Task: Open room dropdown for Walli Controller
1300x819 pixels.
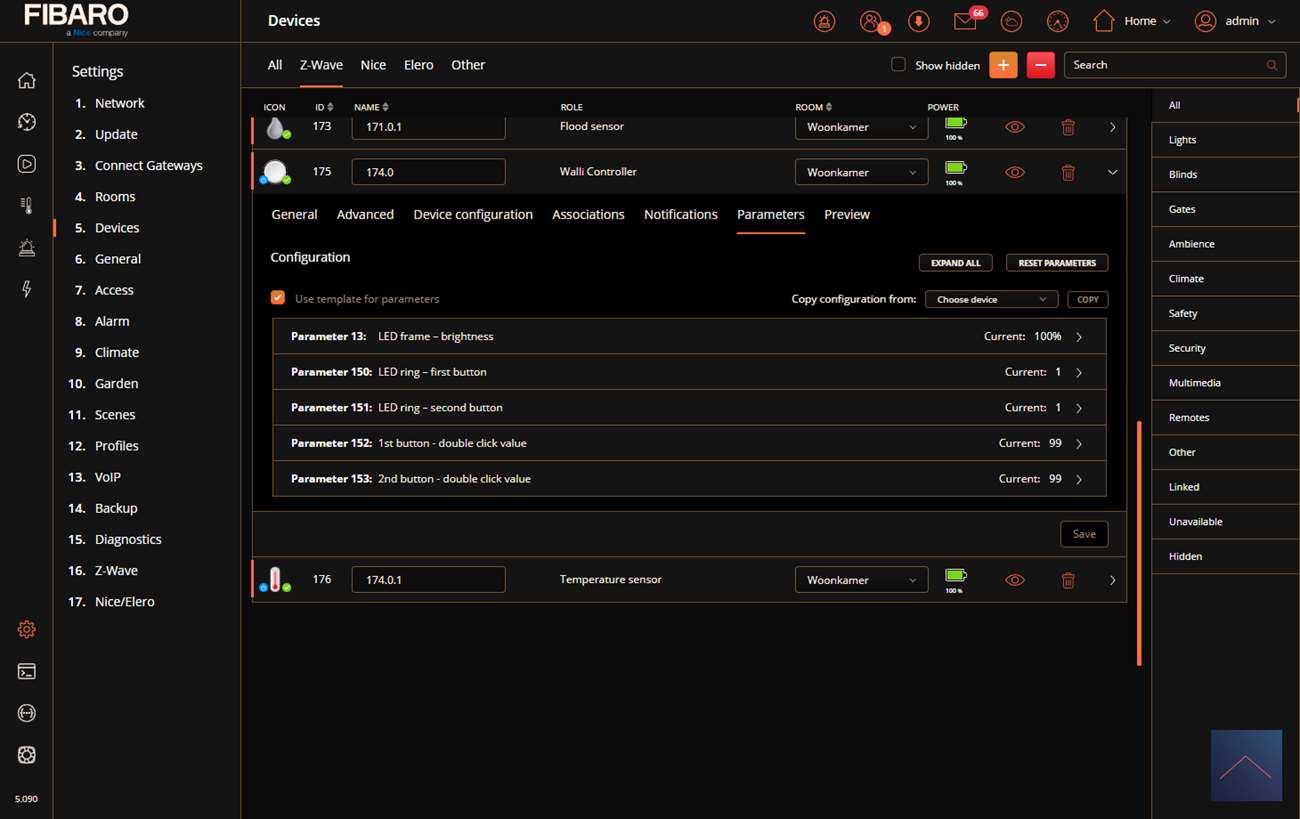Action: point(860,172)
